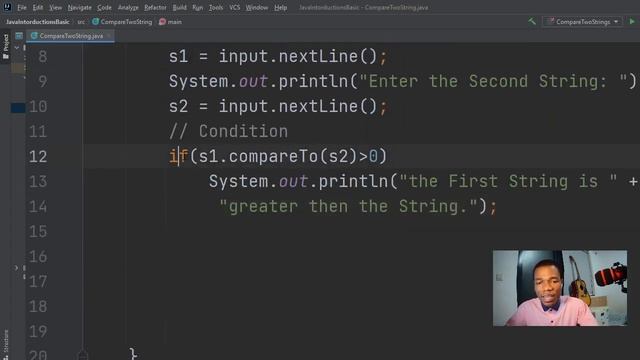
Task: Open the View menu
Action: coord(55,7)
